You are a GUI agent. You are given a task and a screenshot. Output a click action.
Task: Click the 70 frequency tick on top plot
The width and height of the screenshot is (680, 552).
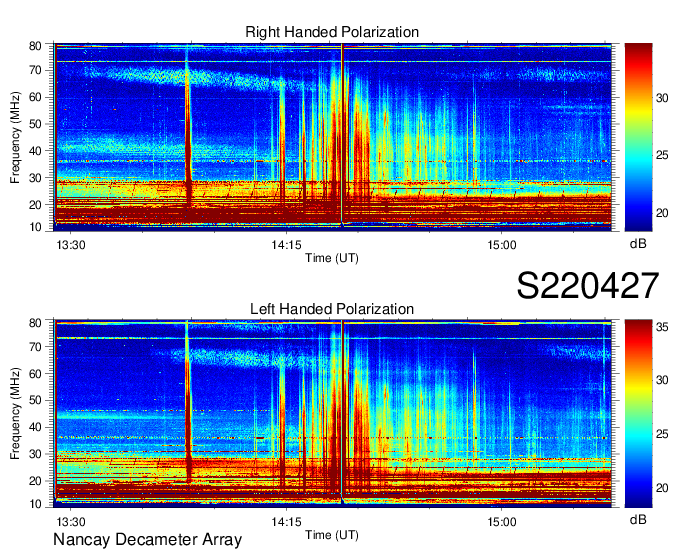(35, 70)
